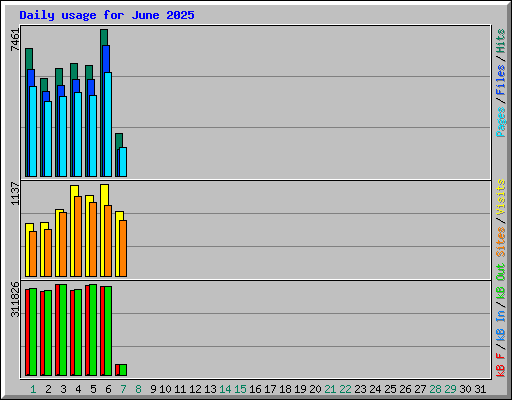
Task: Click the 1137 axis value
Action: click(x=15, y=193)
